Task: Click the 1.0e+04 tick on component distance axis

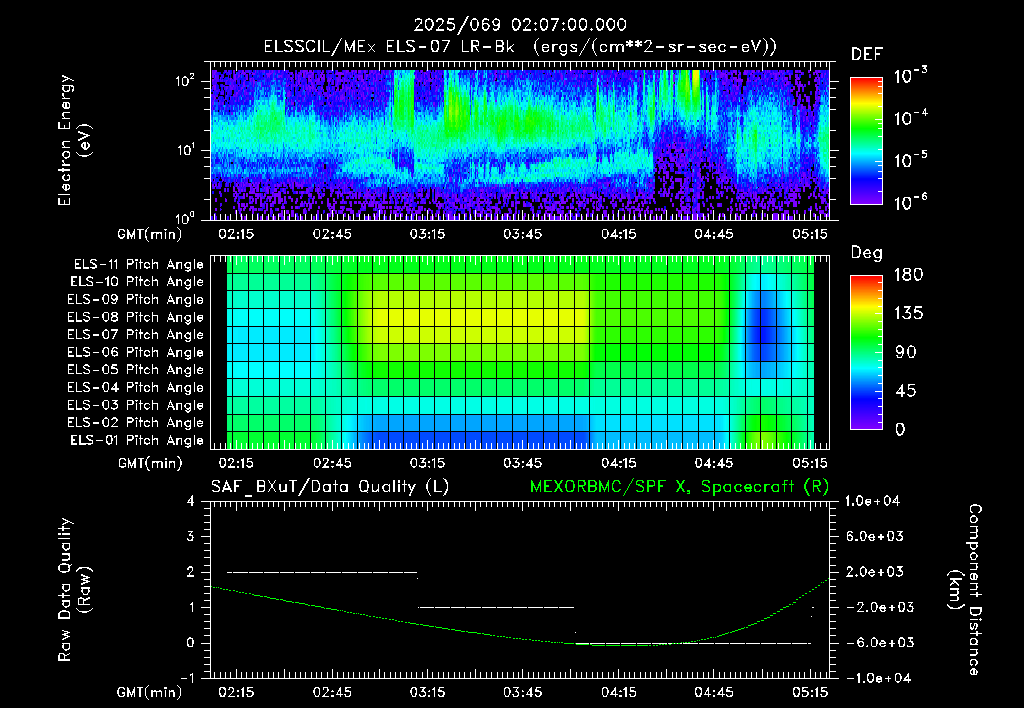Action: coord(872,501)
